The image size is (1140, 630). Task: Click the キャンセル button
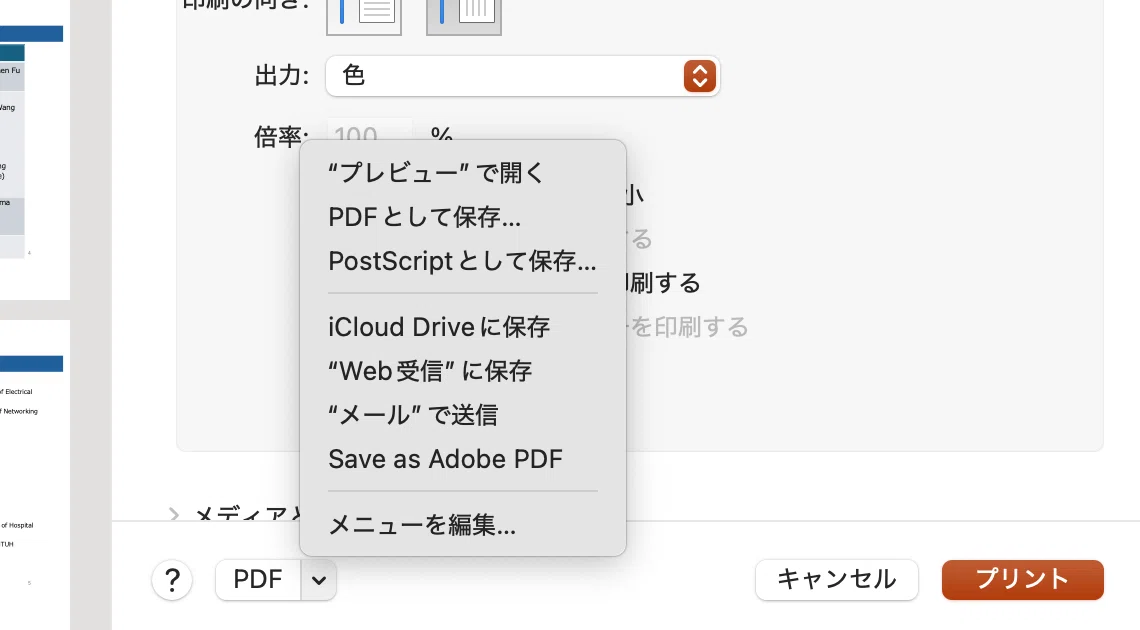point(837,580)
